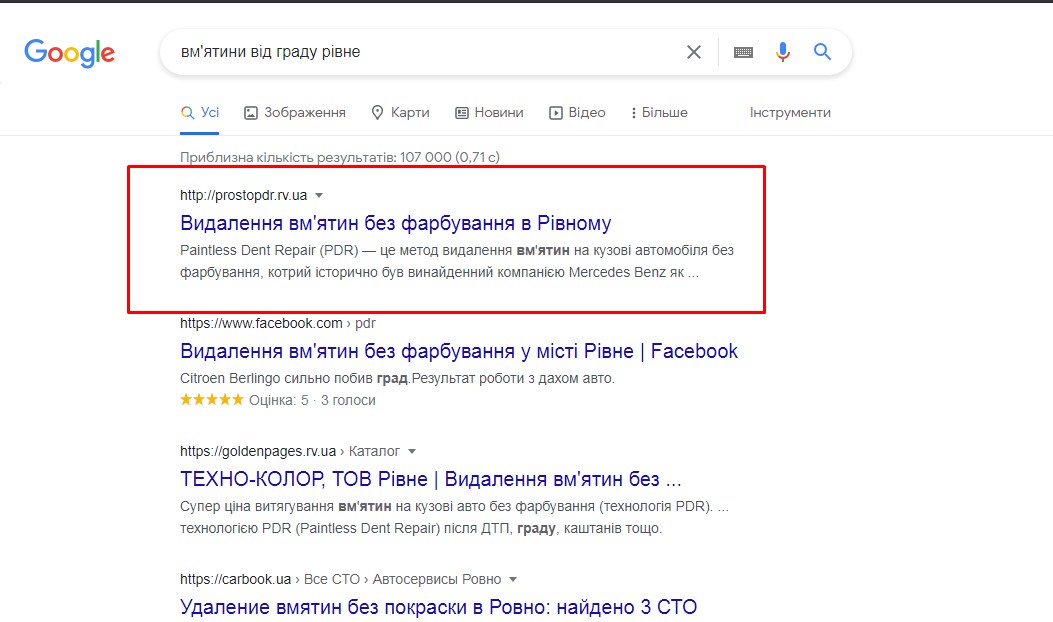Start voice search with the microphone icon
Viewport: 1053px width, 622px height.
click(782, 52)
